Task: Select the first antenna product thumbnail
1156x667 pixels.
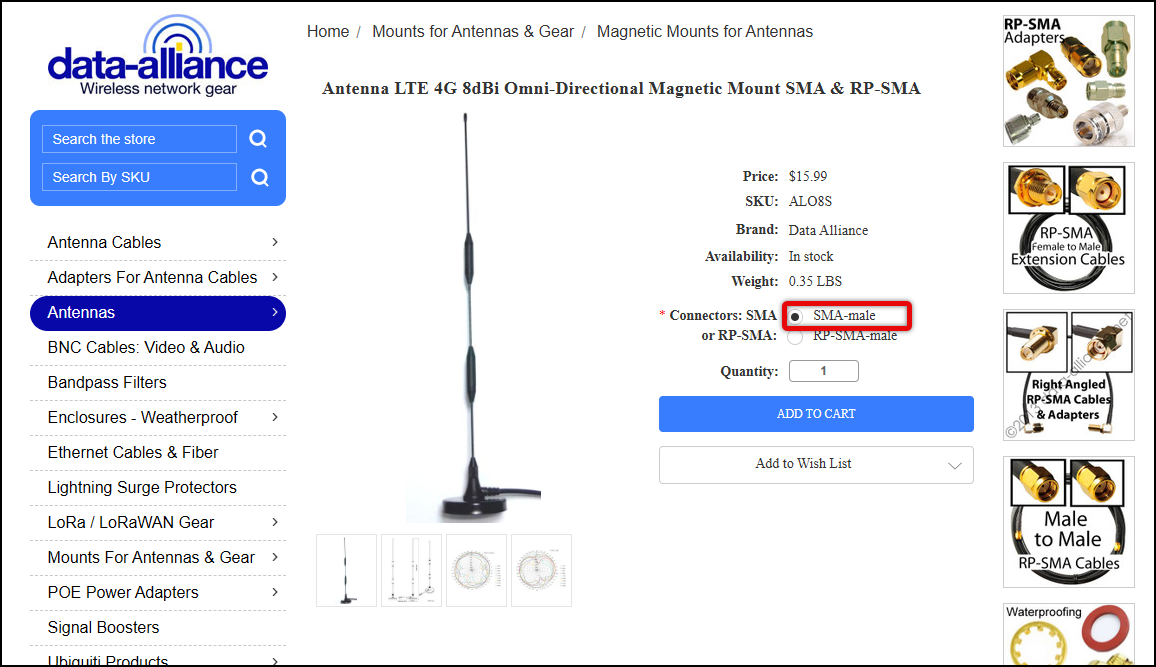Action: (x=346, y=570)
